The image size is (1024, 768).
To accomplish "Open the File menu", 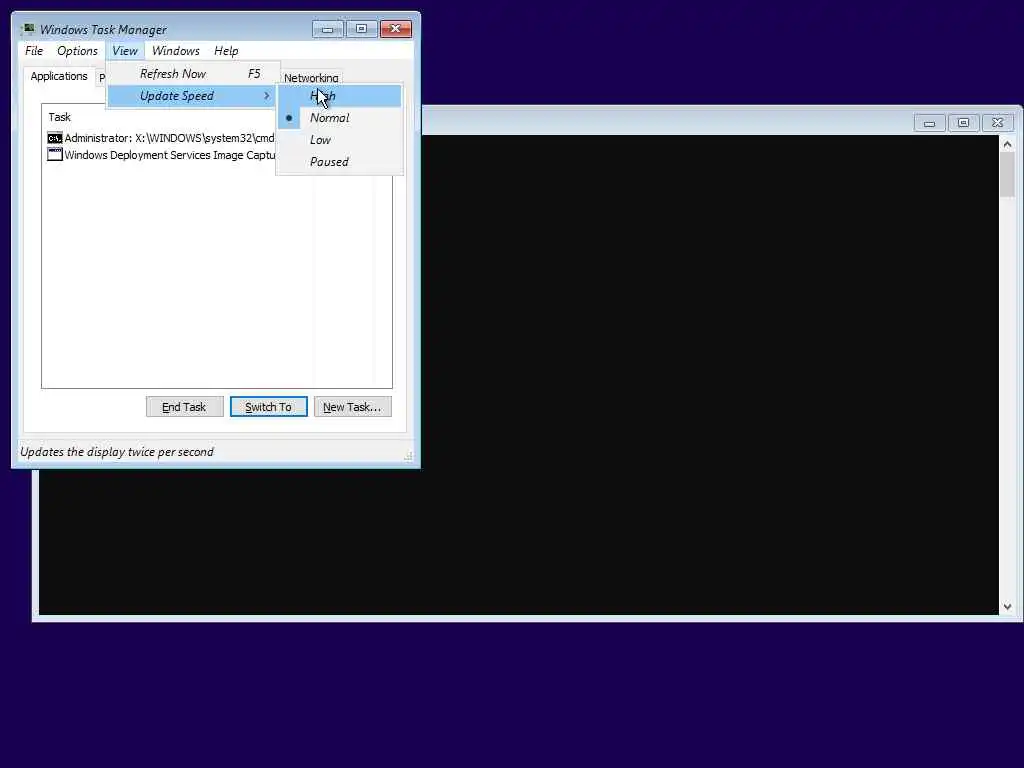I will [x=34, y=51].
